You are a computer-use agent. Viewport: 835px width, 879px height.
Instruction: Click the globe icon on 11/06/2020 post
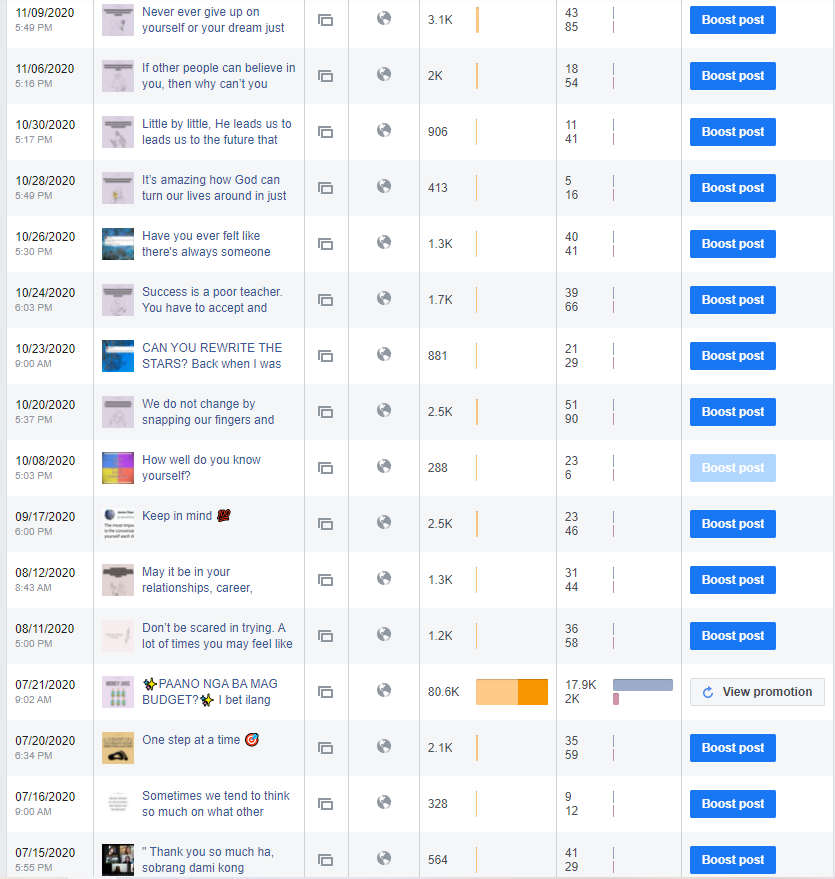[383, 75]
